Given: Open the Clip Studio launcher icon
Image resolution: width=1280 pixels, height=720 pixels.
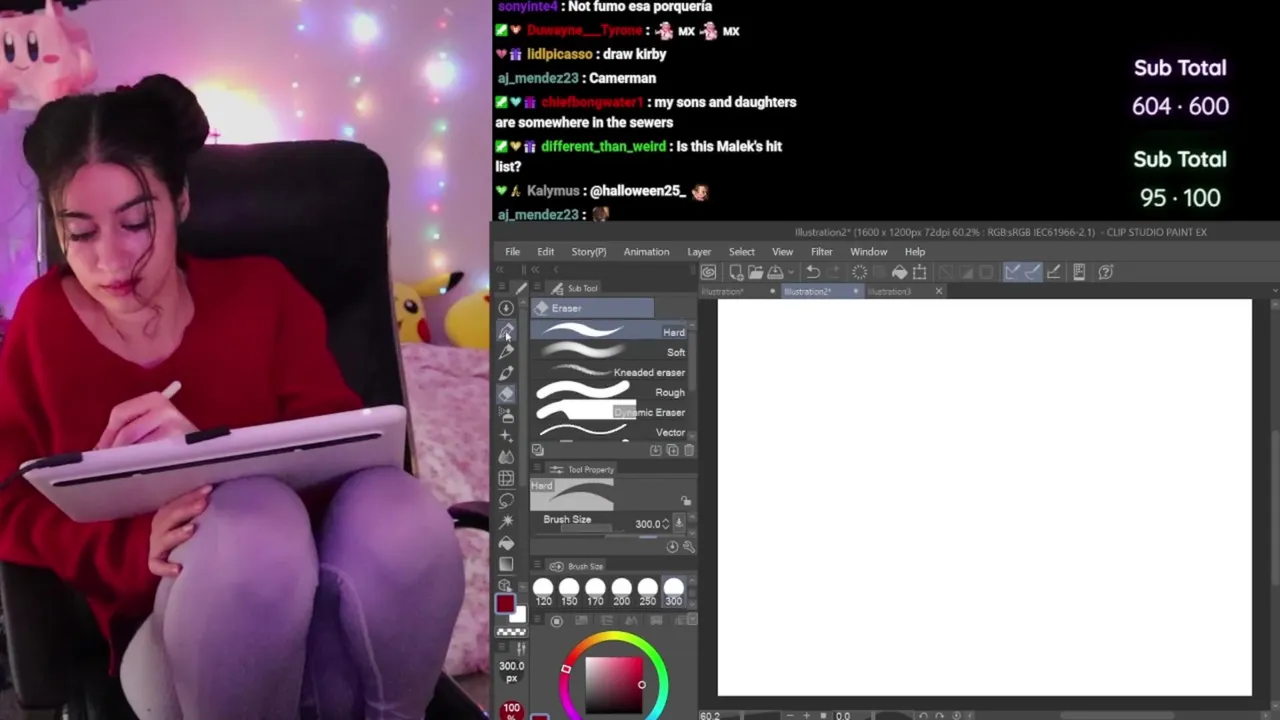Looking at the screenshot, I should 708,272.
